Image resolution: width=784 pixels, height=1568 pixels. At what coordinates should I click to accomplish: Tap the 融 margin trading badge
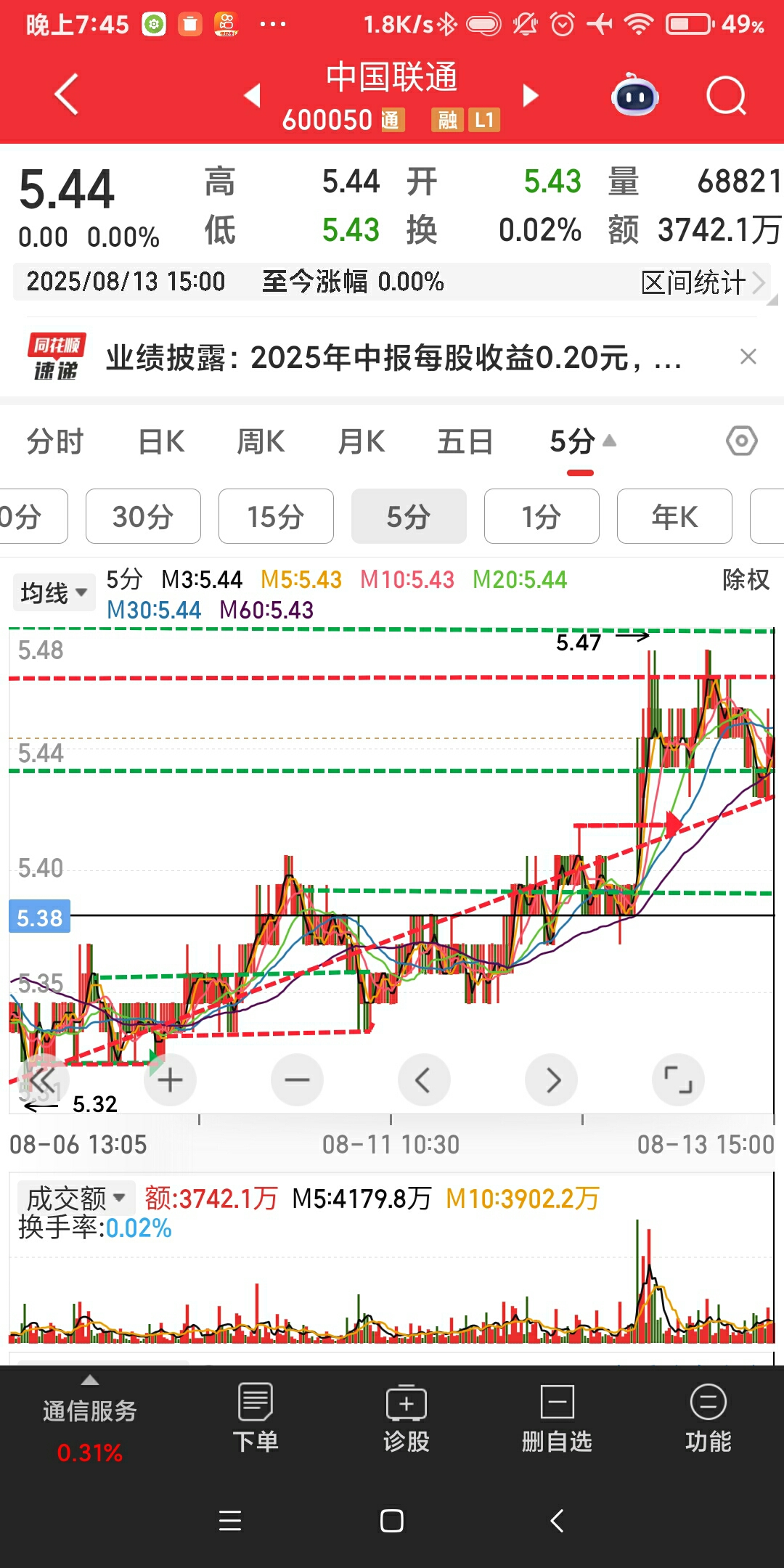tap(447, 120)
